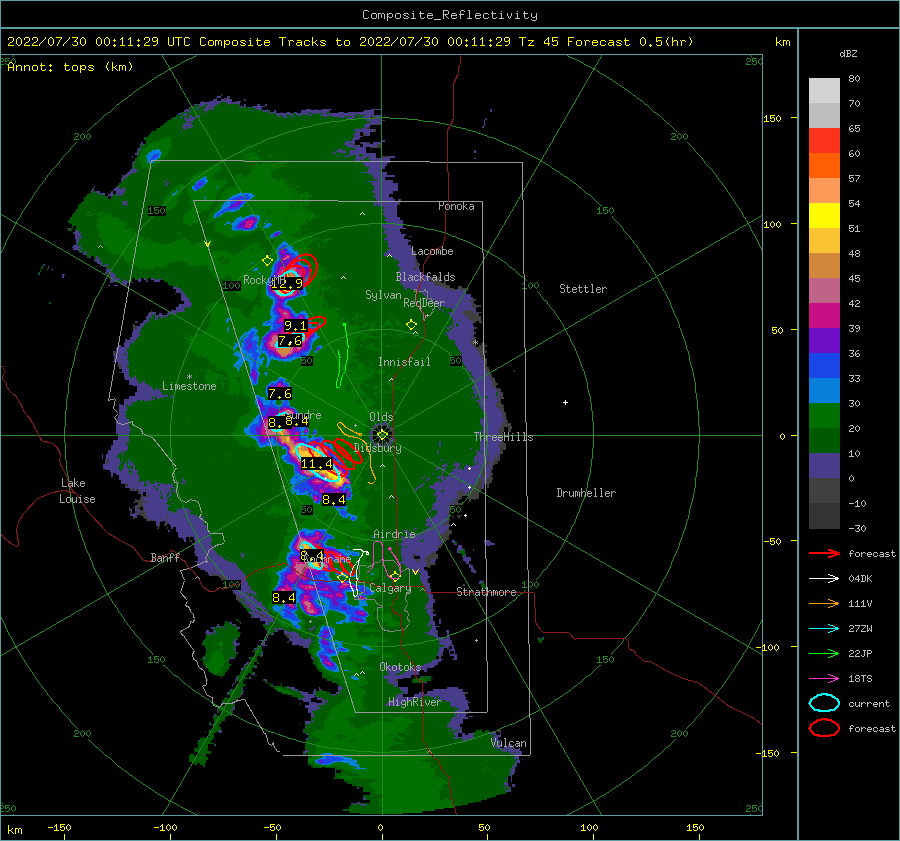This screenshot has width=900, height=841.
Task: Click the Olds label
Action: (381, 417)
